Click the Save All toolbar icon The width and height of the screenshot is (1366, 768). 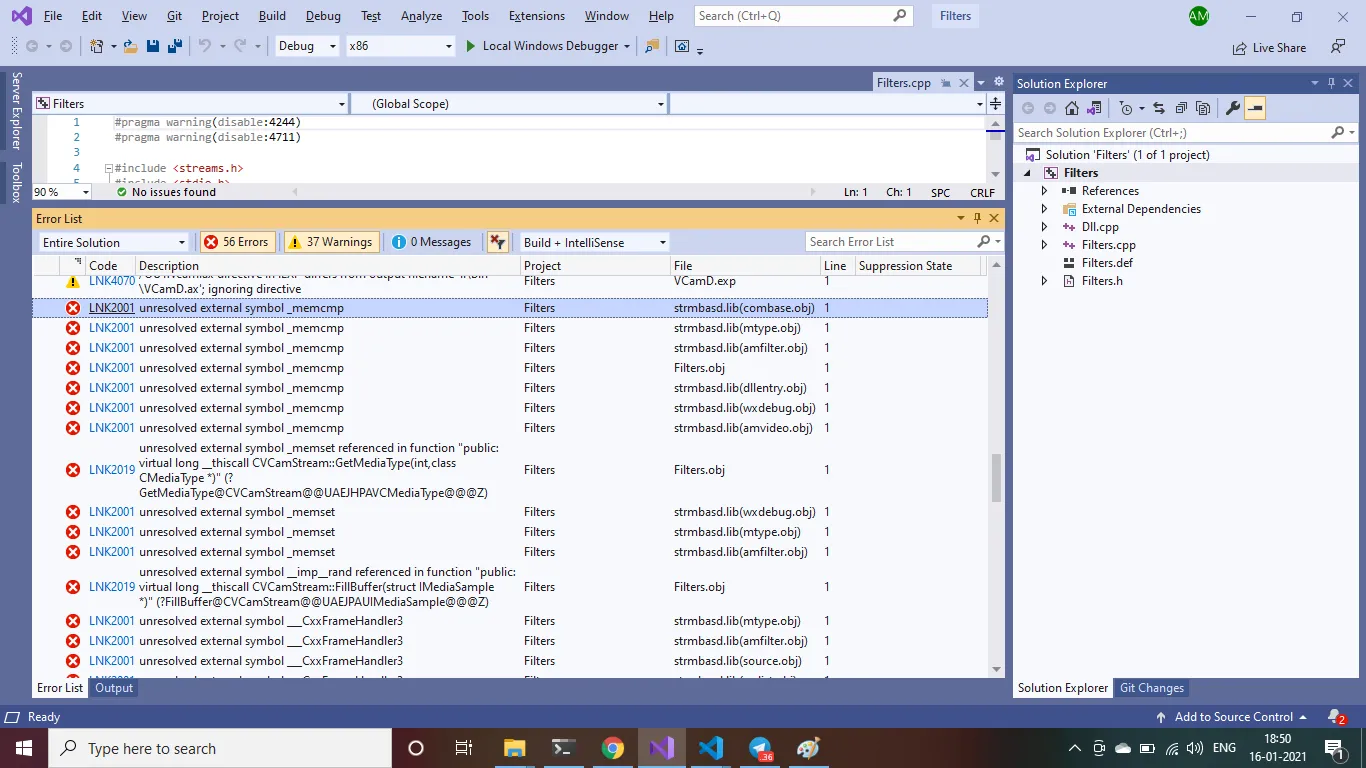[174, 46]
